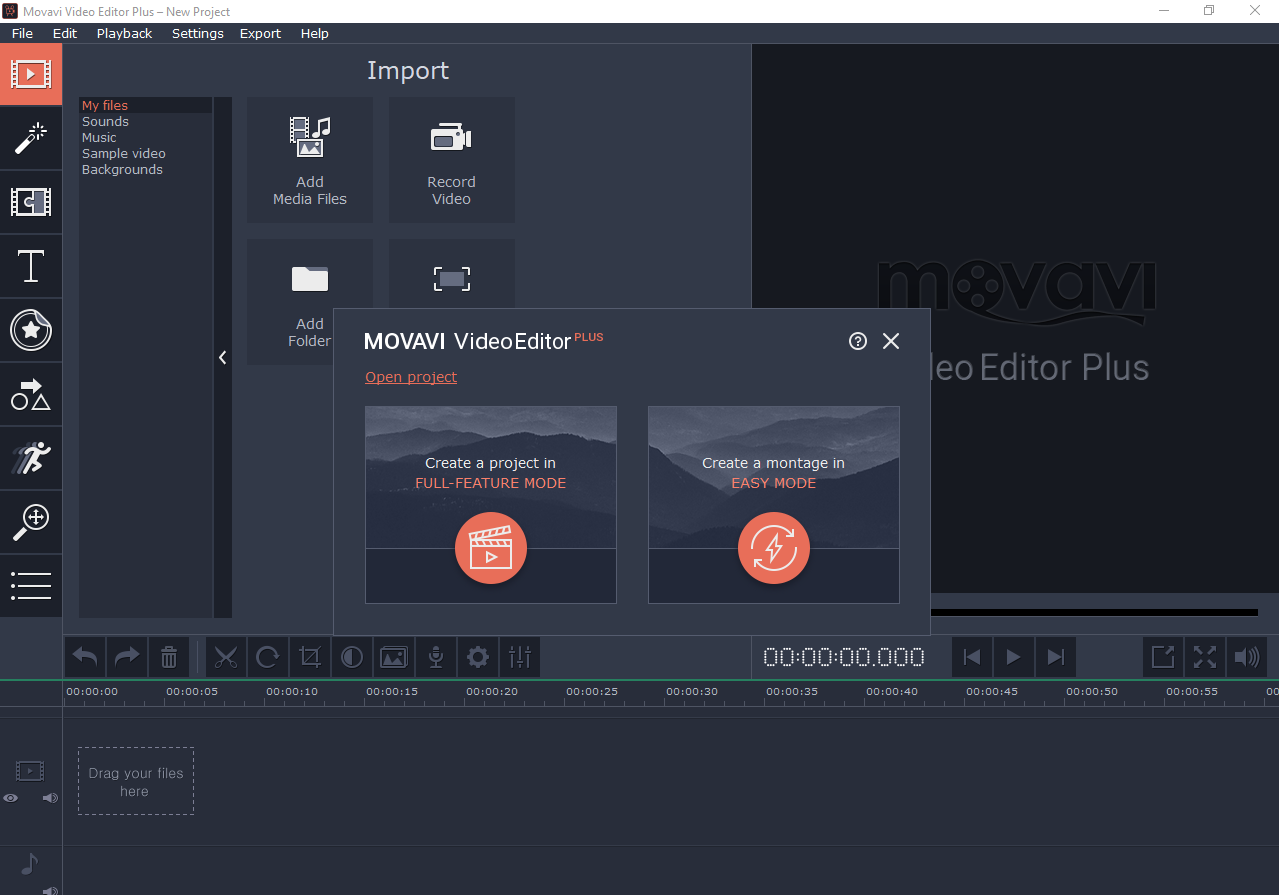The height and width of the screenshot is (895, 1279).
Task: Open the Stickers panel in the sidebar
Action: tap(31, 330)
